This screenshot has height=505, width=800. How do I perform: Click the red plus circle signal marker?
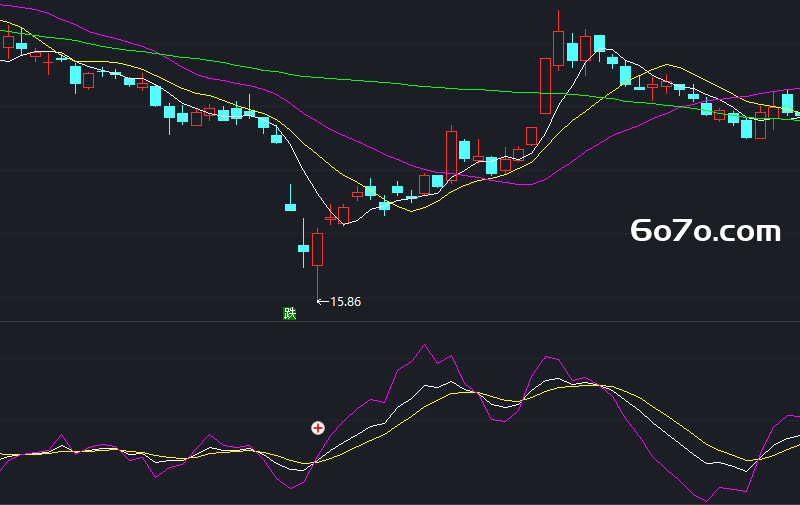(318, 428)
